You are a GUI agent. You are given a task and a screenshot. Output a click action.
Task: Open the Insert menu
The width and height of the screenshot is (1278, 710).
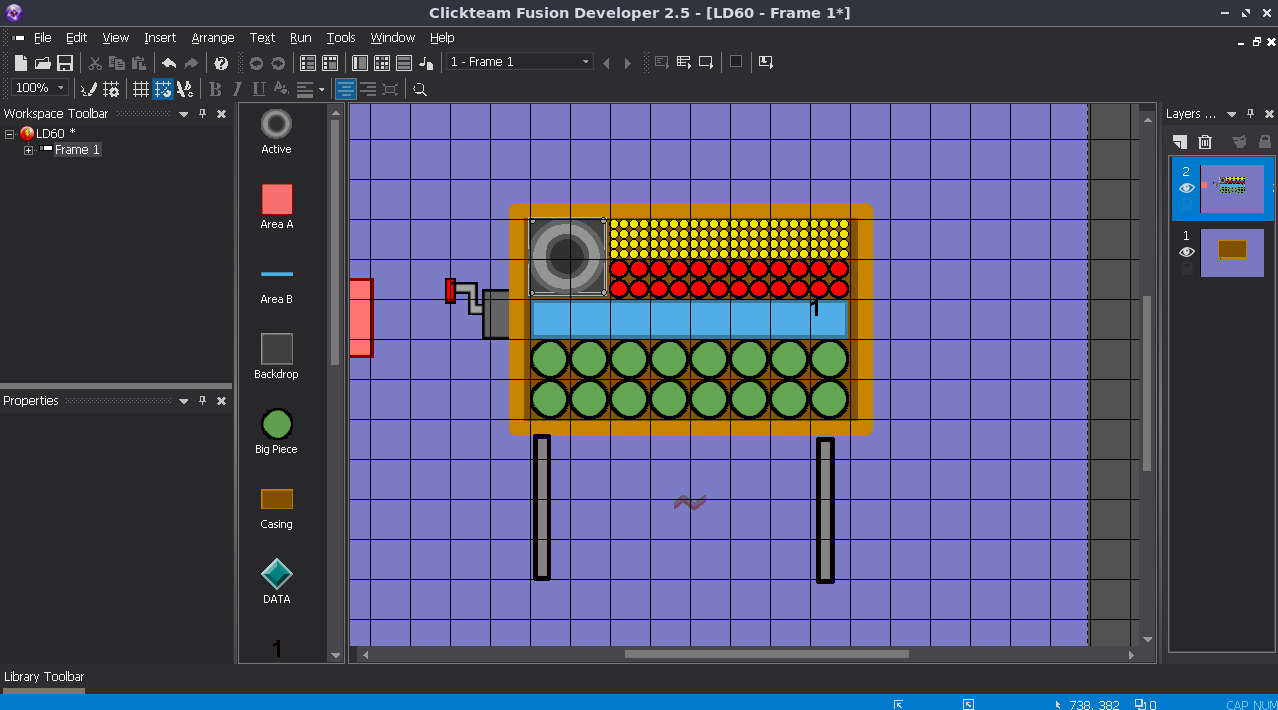[160, 37]
